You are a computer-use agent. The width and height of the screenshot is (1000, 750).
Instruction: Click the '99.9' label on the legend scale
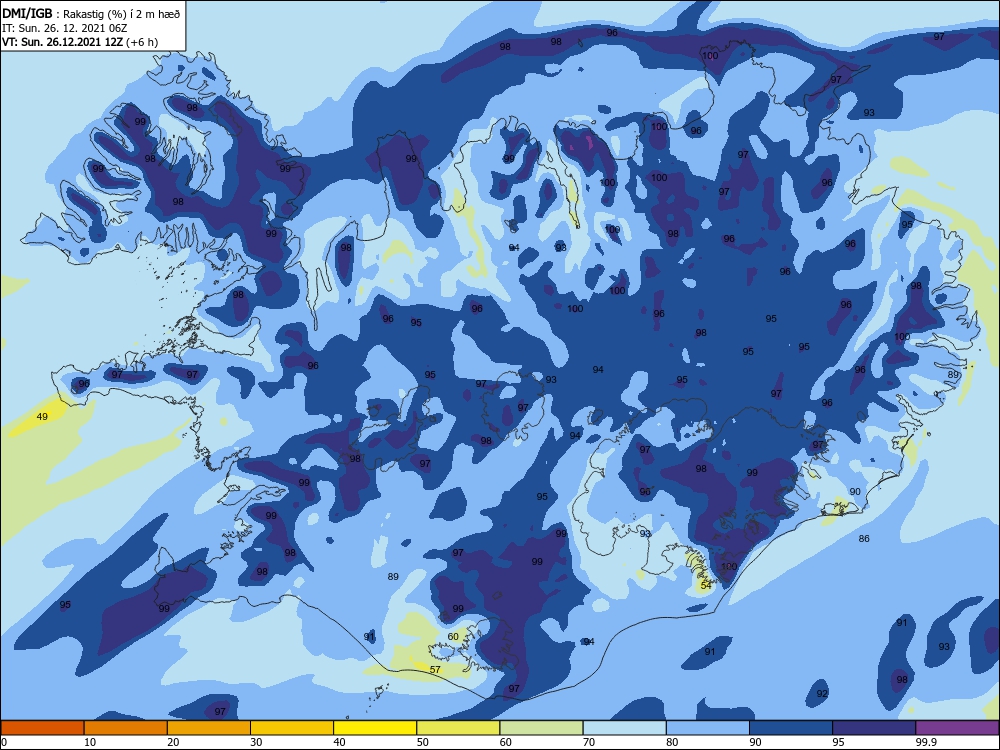point(926,742)
